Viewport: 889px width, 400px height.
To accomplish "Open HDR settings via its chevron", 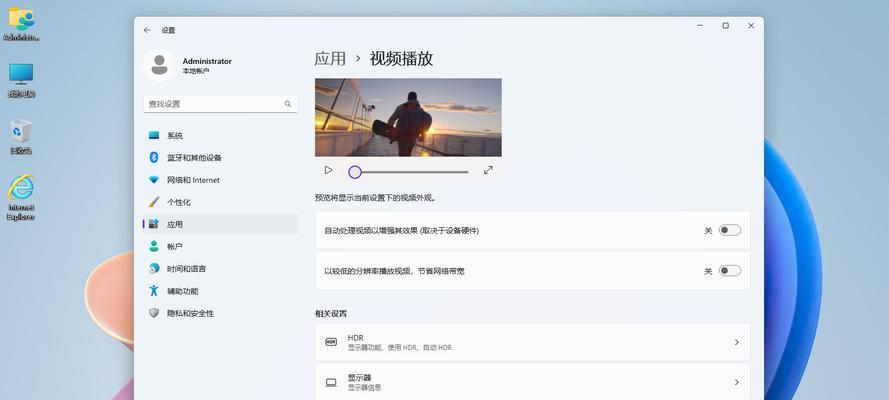I will 736,342.
